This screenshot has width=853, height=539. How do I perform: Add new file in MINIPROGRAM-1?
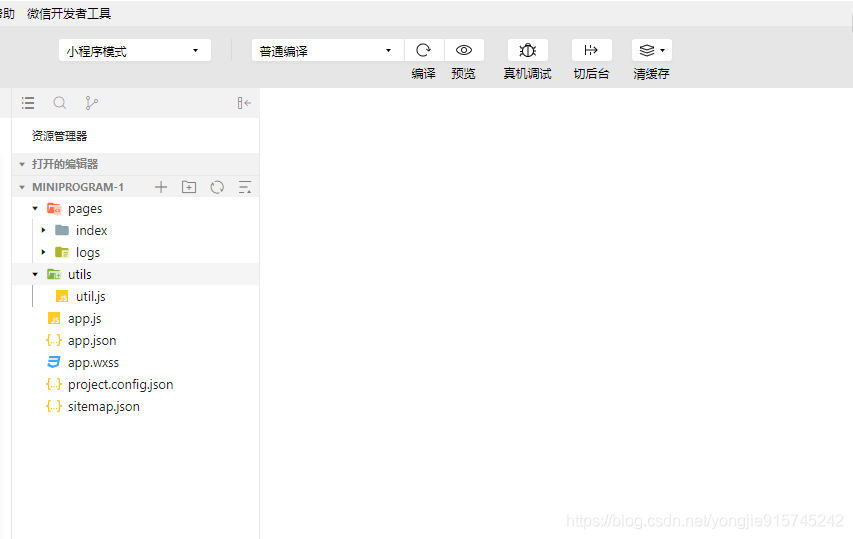coord(161,187)
